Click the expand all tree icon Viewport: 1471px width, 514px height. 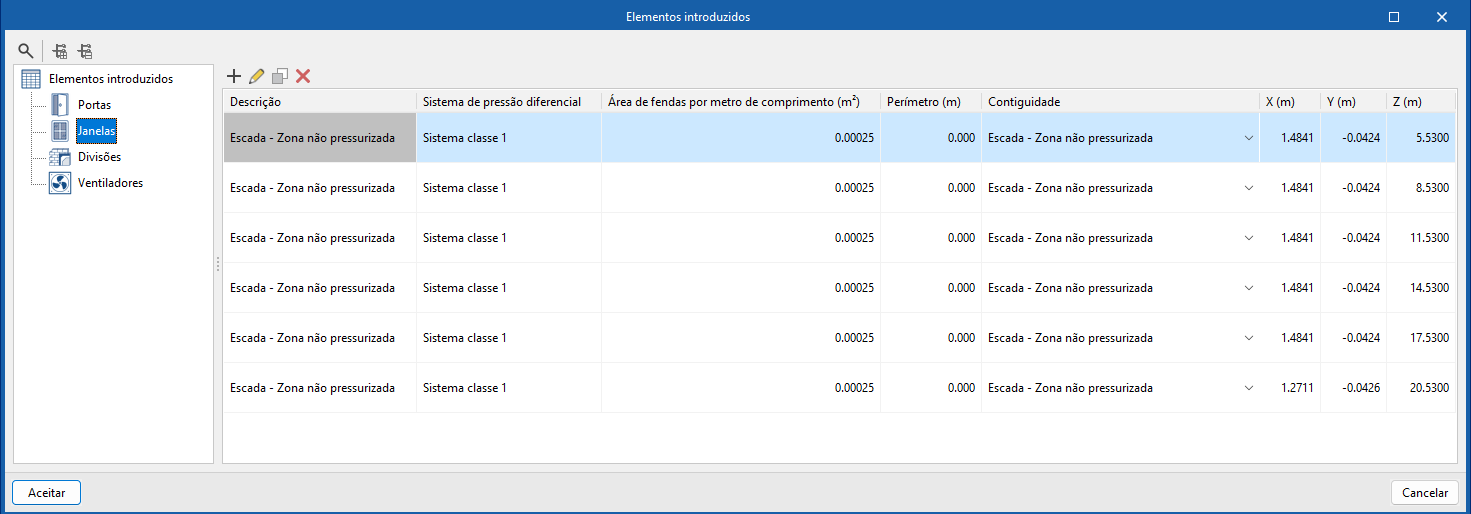[60, 50]
